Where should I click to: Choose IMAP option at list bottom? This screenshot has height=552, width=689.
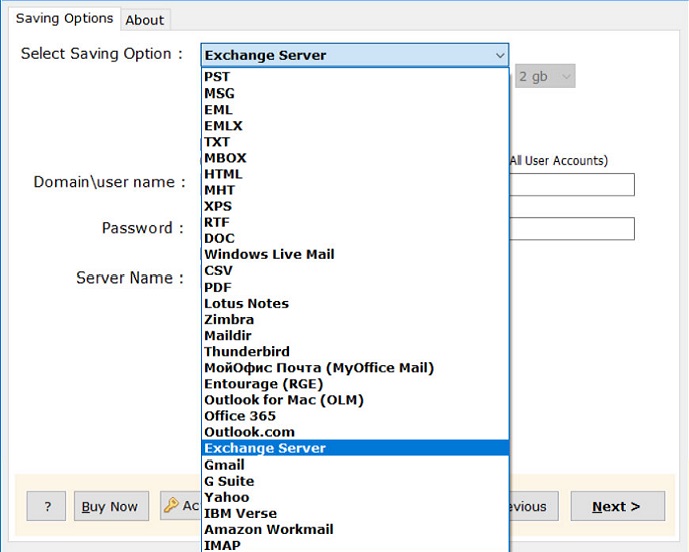point(355,545)
